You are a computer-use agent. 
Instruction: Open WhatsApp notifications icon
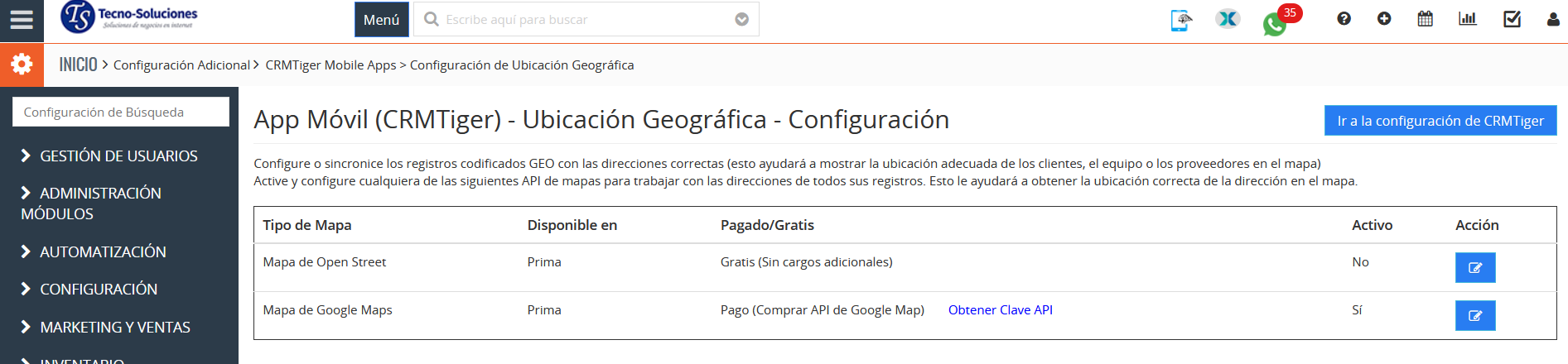(x=1275, y=24)
